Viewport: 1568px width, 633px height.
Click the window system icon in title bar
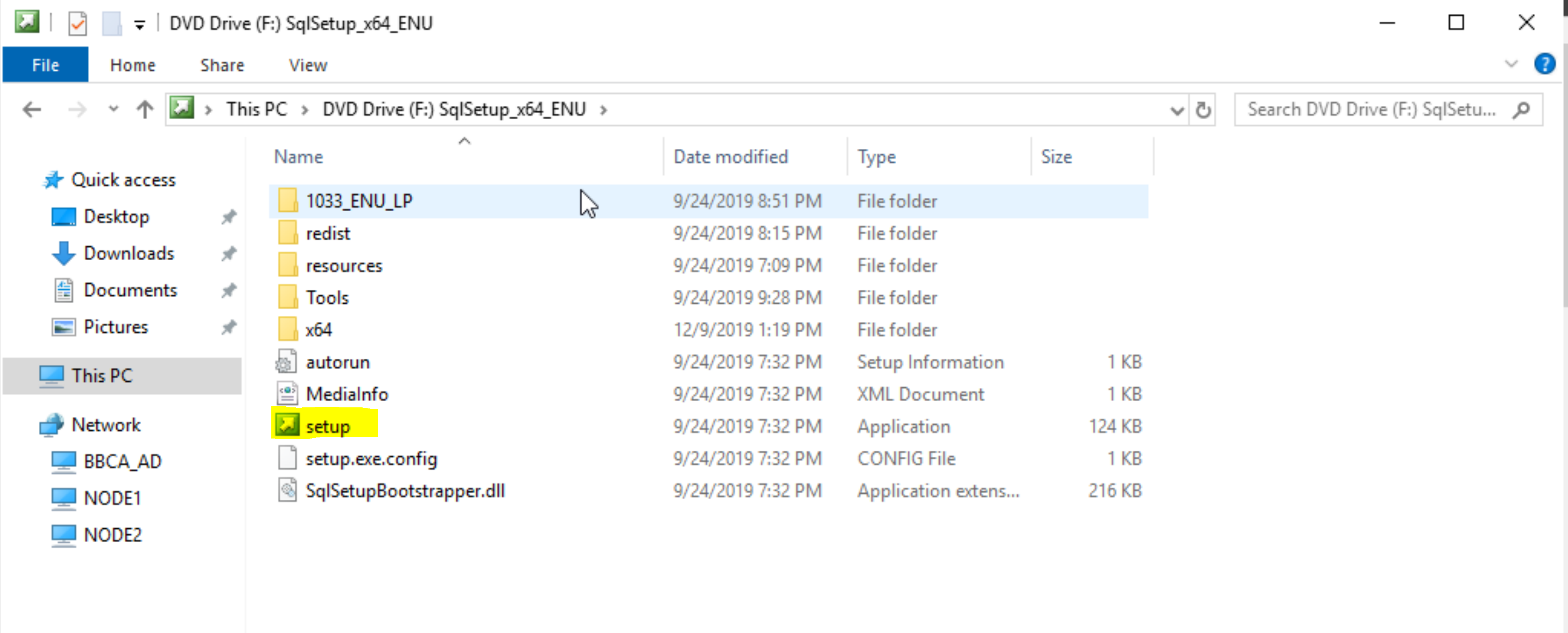tap(27, 22)
